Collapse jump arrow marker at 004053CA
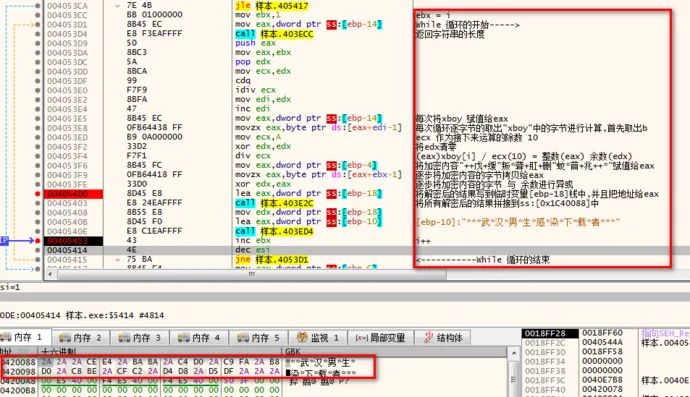The image size is (690, 397). (x=117, y=6)
